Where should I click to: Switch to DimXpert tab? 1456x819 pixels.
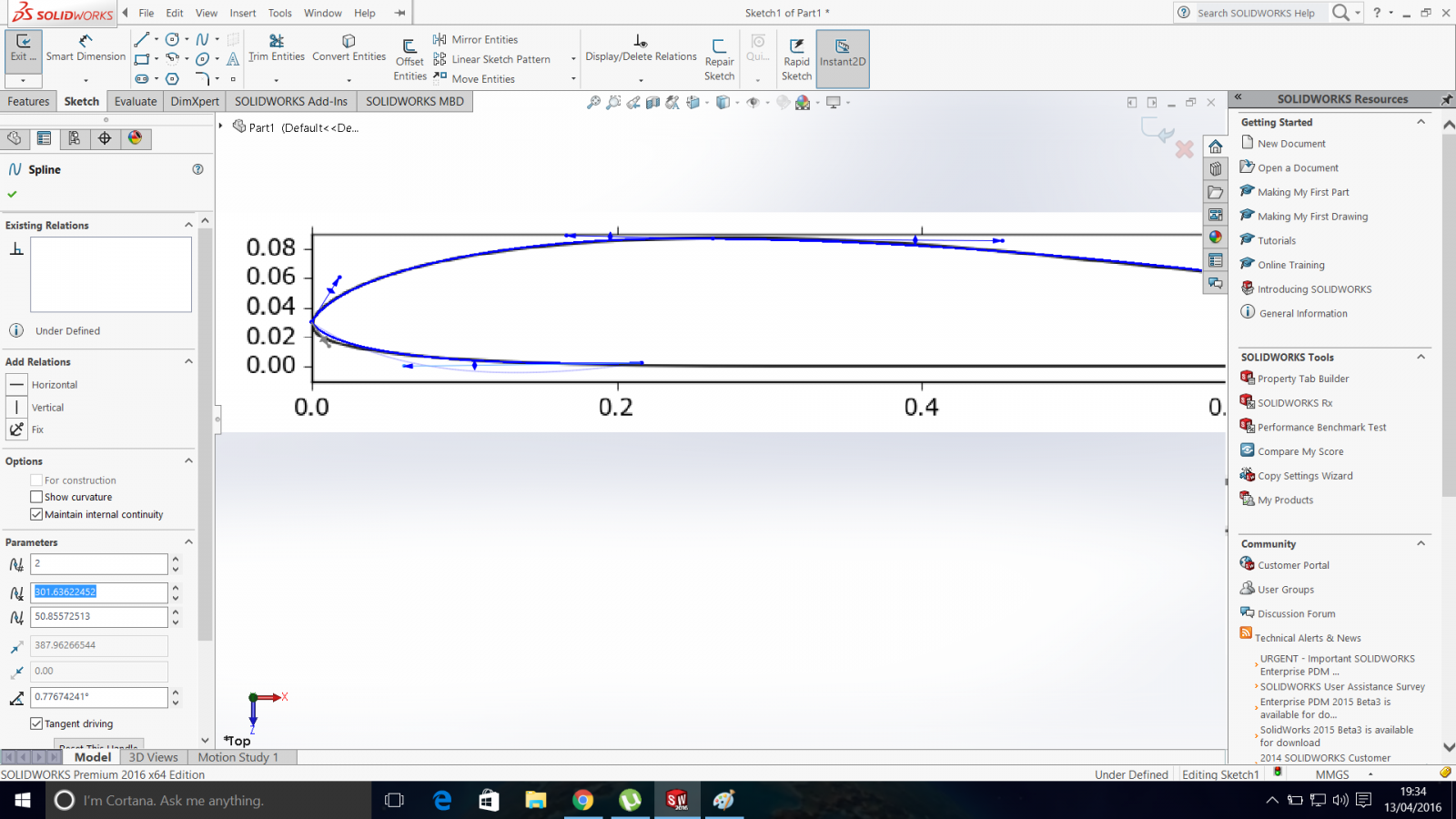[195, 101]
